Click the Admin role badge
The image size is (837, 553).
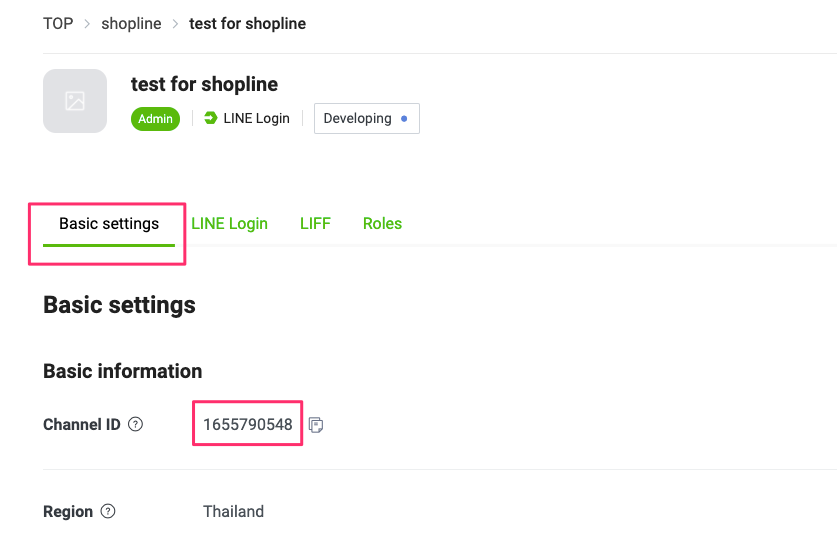155,118
